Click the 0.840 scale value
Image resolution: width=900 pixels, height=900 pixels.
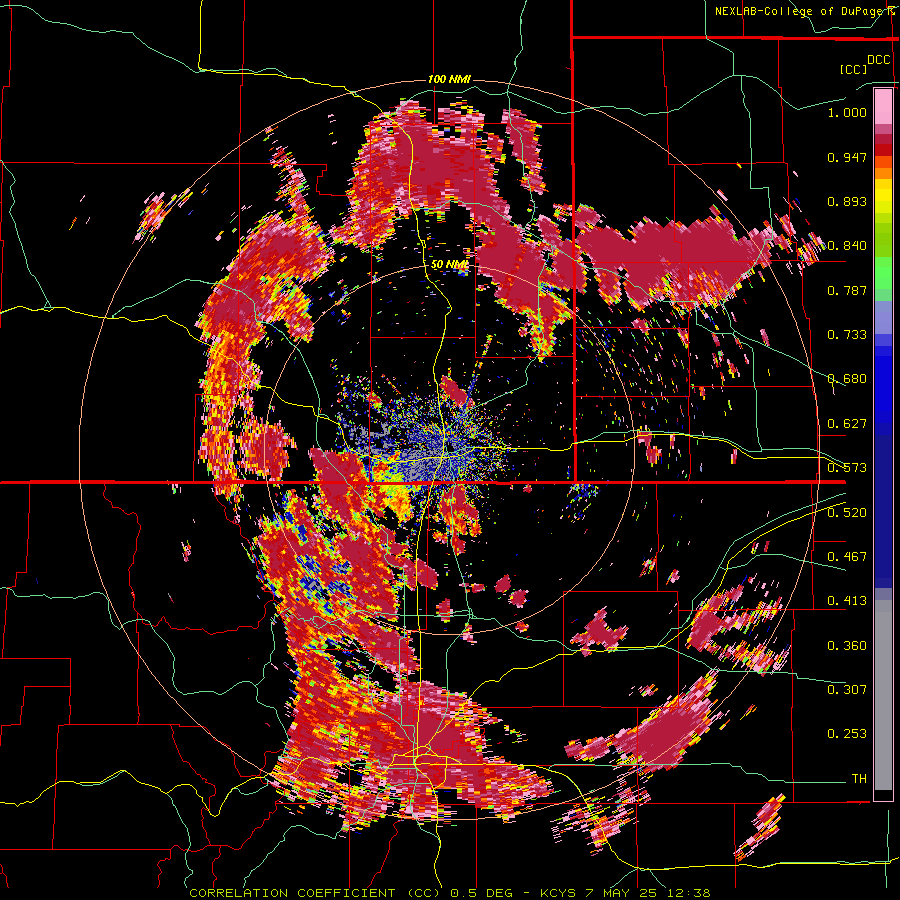point(847,246)
